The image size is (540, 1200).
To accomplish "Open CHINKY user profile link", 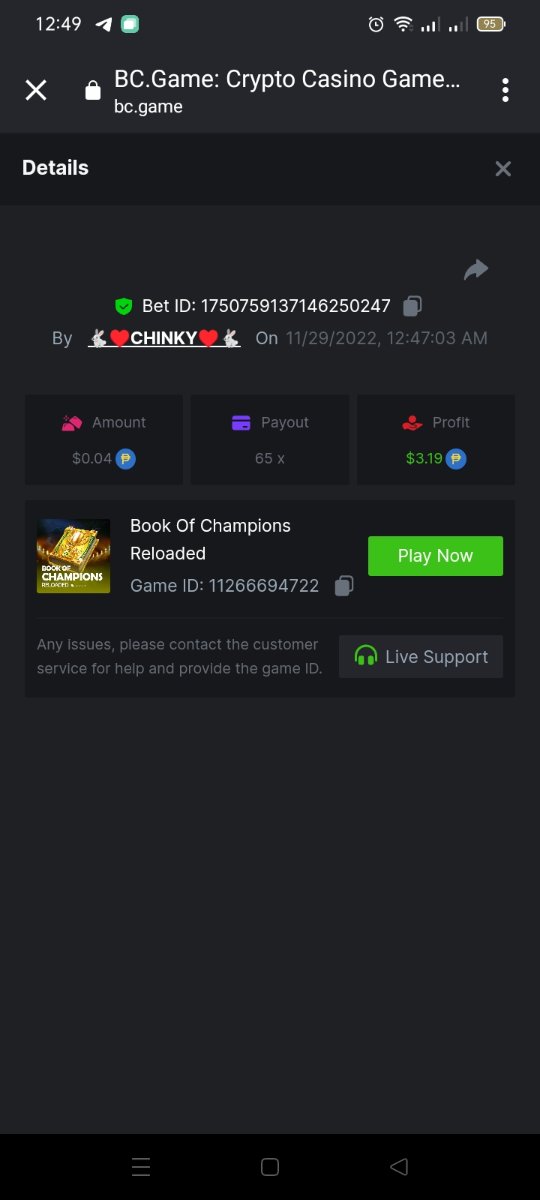I will (165, 338).
